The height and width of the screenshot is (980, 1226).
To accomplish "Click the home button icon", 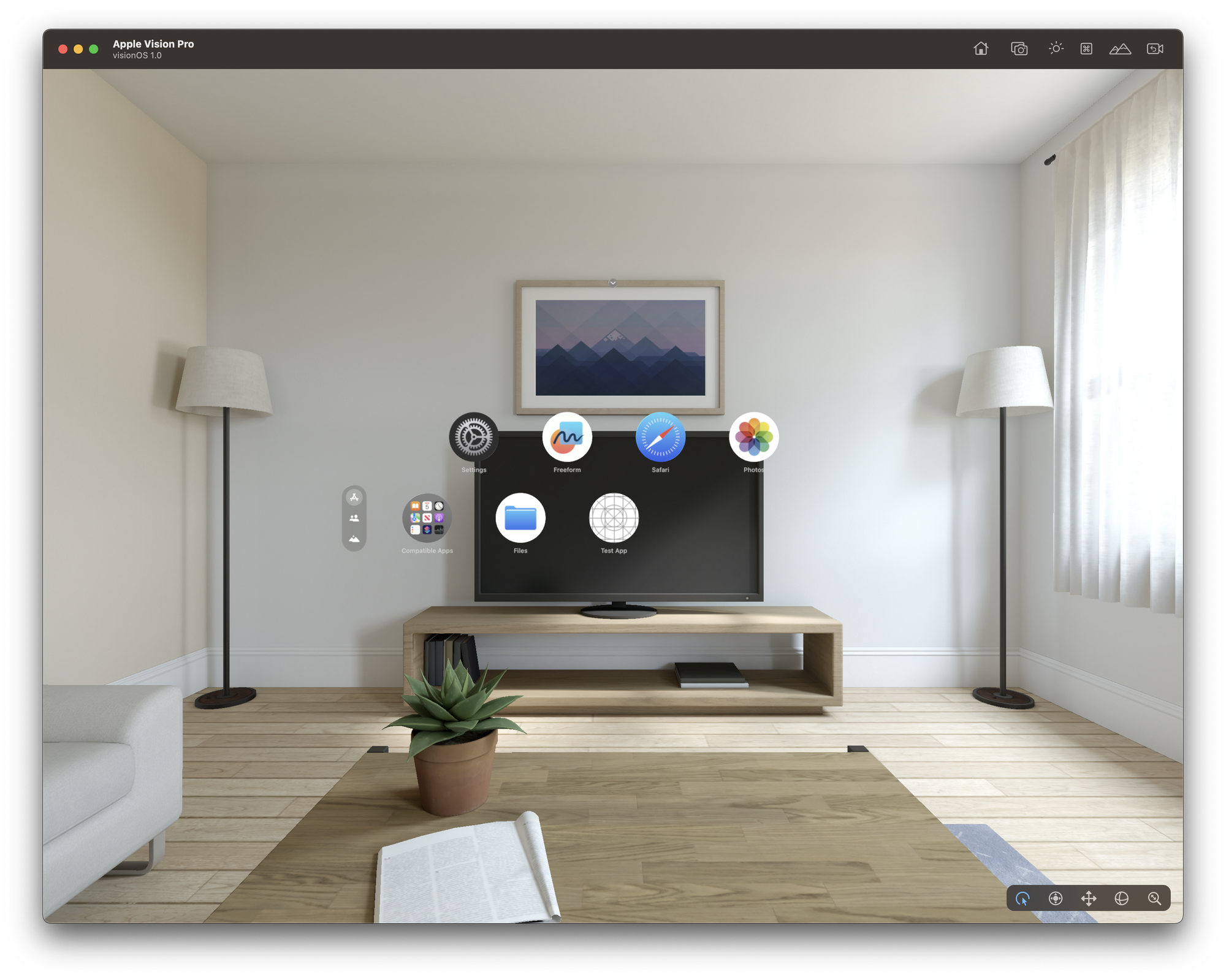I will click(981, 48).
